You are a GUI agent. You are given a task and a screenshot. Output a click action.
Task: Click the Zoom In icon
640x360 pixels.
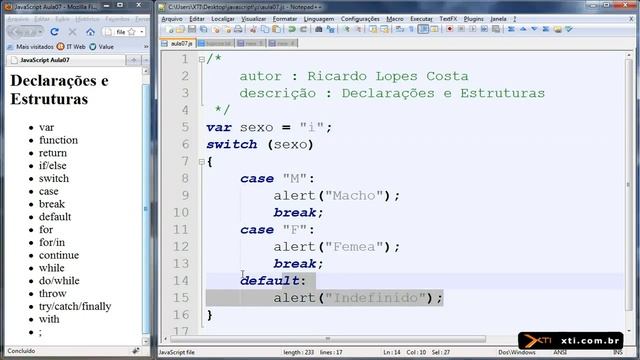point(346,29)
